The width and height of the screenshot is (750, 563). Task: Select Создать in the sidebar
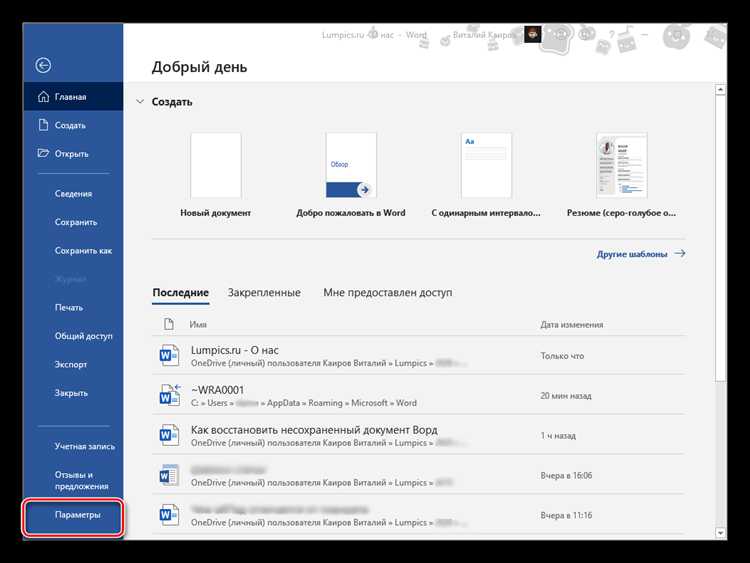(x=73, y=125)
